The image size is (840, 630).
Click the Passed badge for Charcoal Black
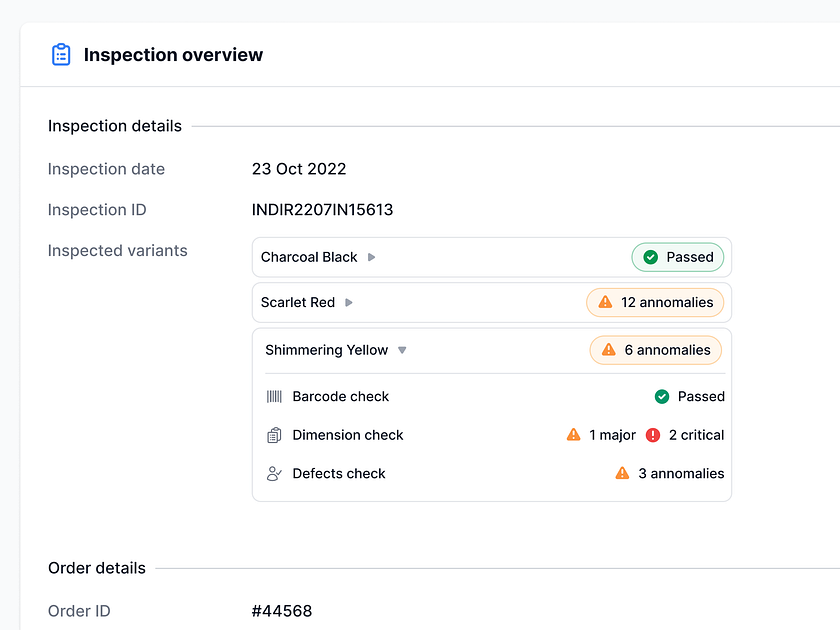678,257
